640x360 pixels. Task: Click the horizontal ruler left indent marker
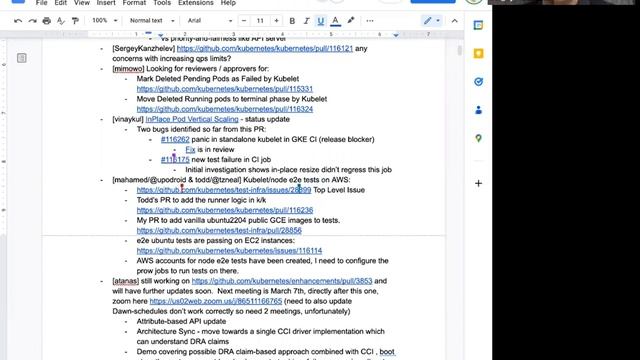(161, 36)
